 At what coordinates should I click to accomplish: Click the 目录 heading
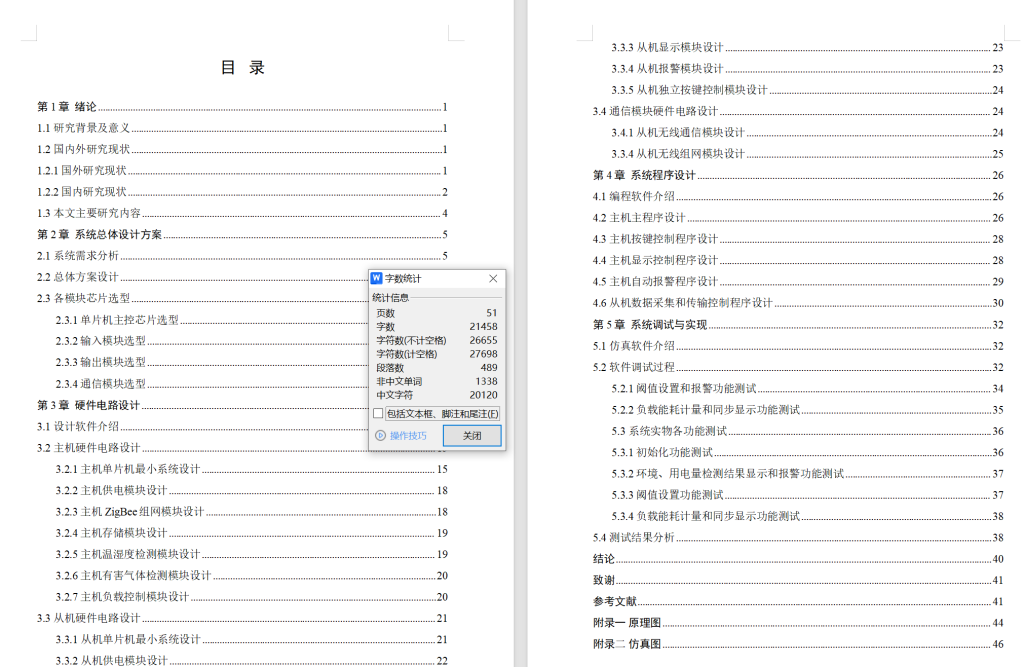click(245, 66)
